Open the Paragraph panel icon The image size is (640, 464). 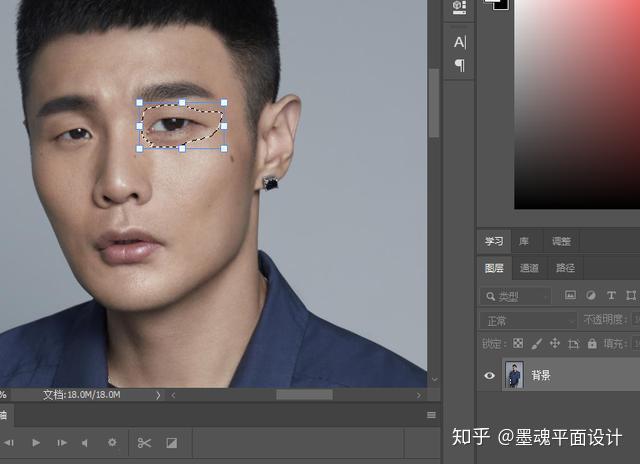pyautogui.click(x=460, y=64)
